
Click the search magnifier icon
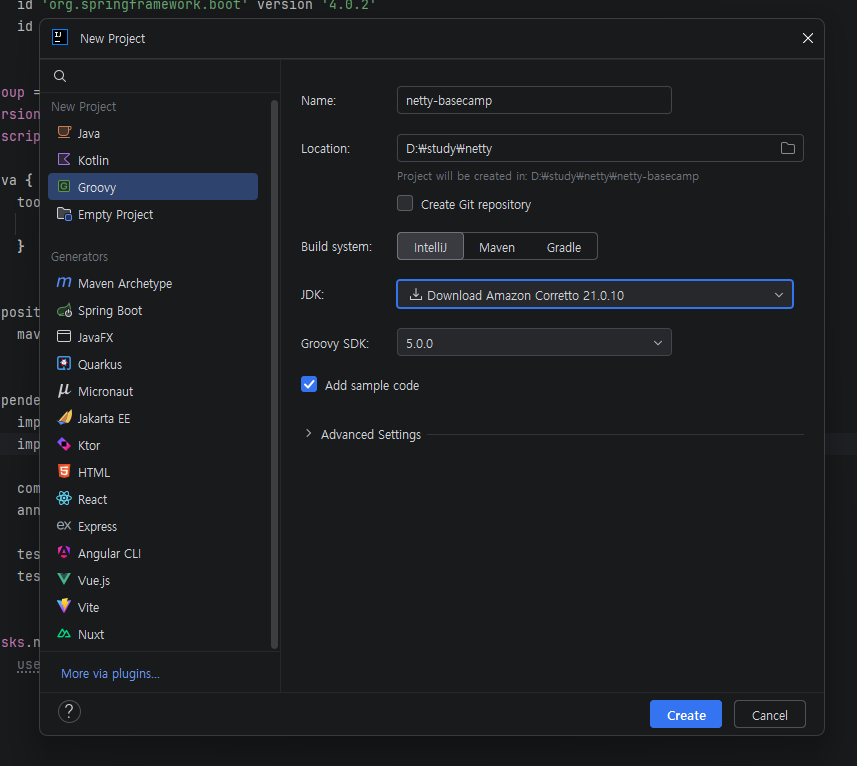(x=60, y=76)
